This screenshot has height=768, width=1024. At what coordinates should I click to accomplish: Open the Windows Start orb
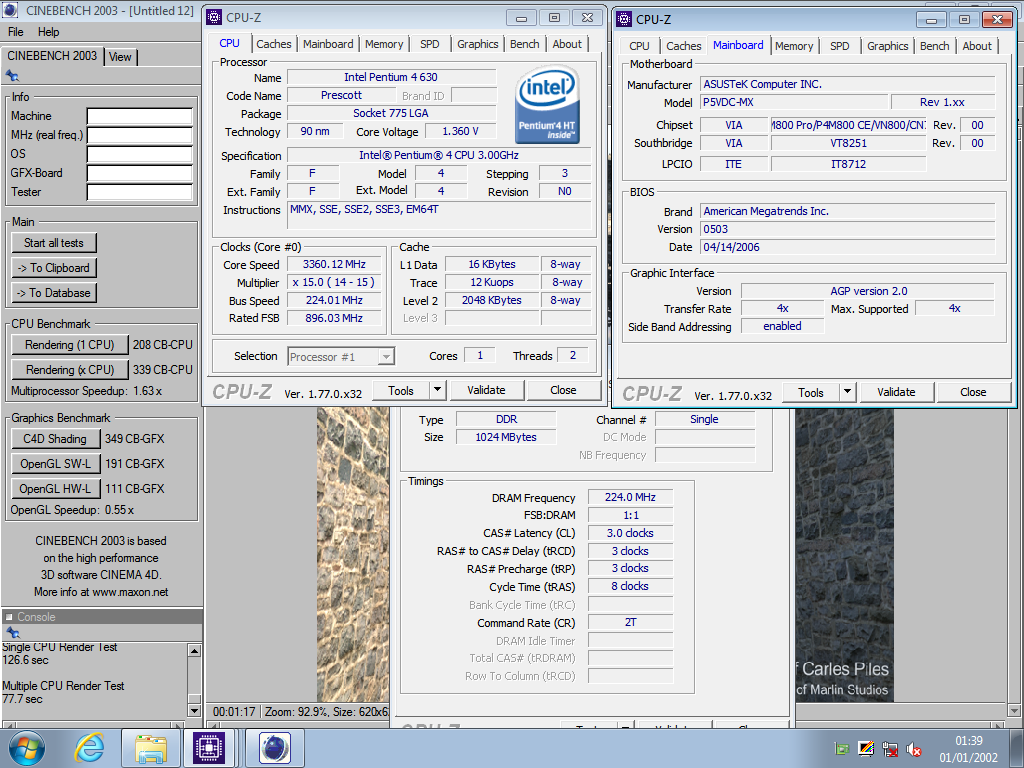pos(26,748)
